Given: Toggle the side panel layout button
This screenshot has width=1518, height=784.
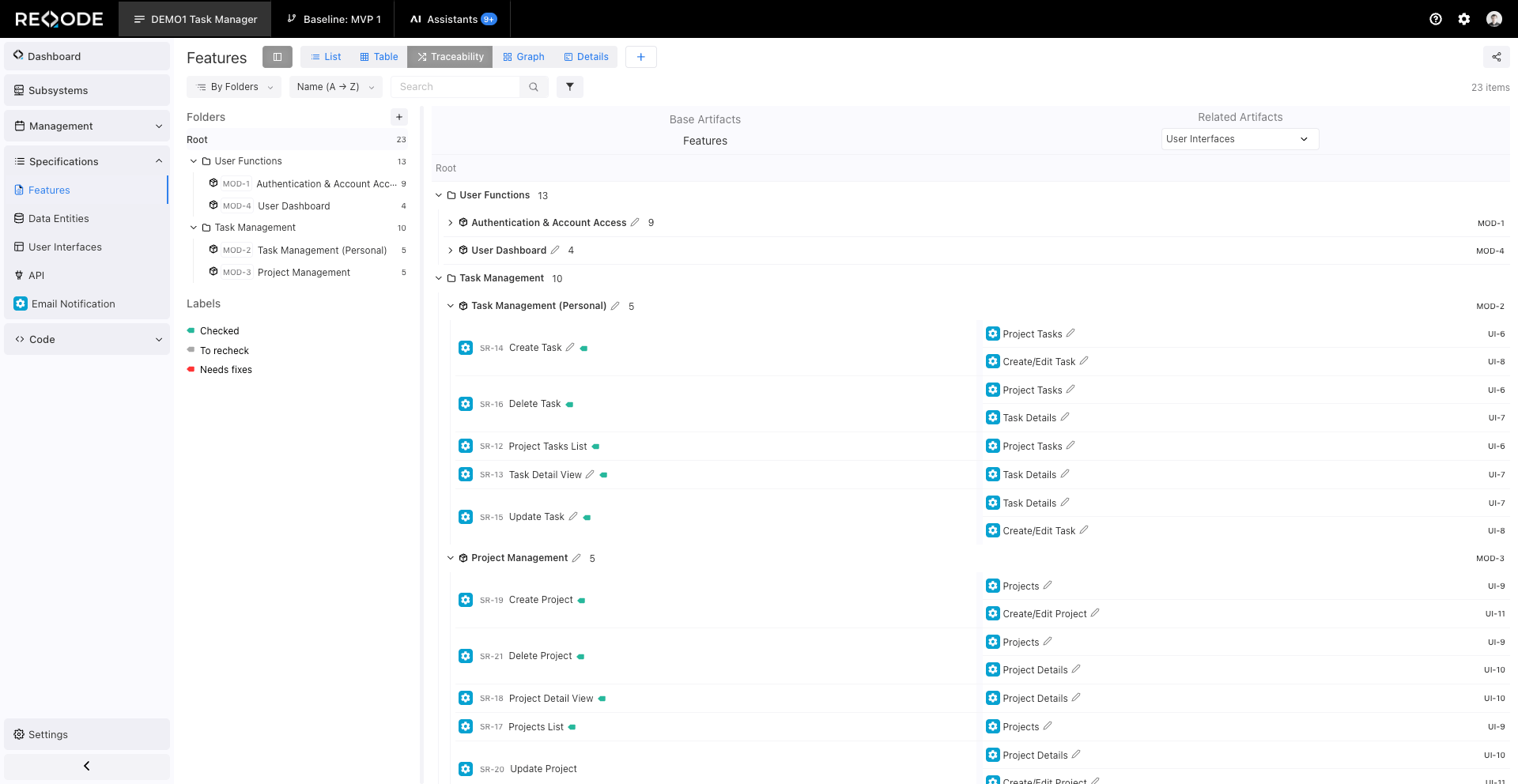Looking at the screenshot, I should coord(278,57).
